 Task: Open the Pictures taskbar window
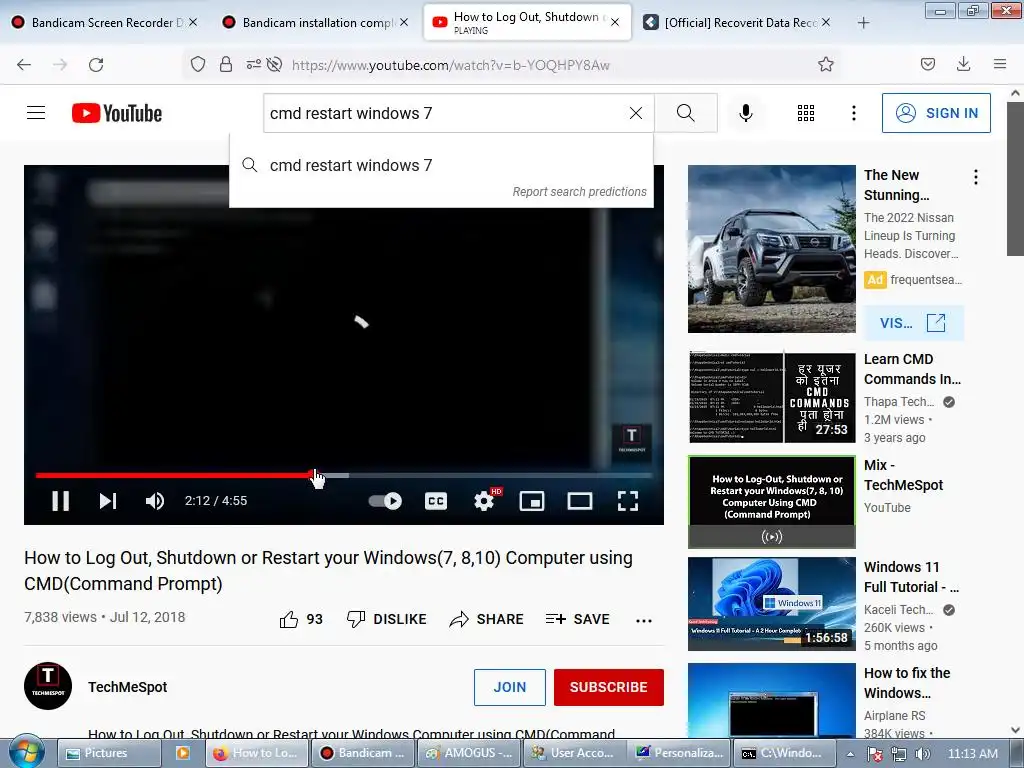click(109, 753)
